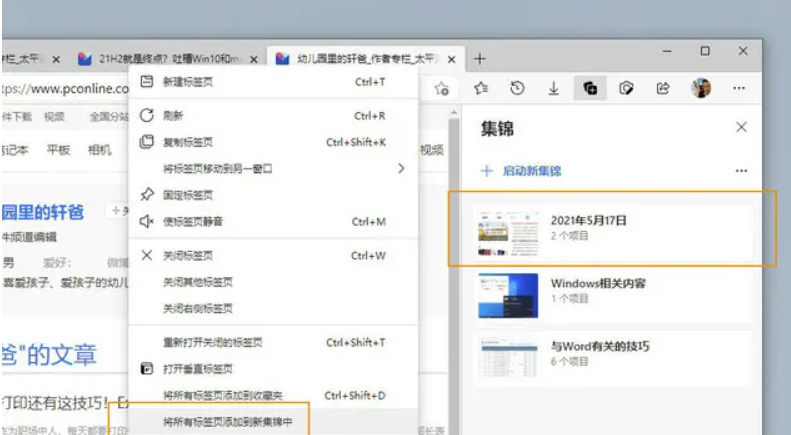The height and width of the screenshot is (435, 791).
Task: Close the Collections (集锦) panel
Action: point(741,127)
